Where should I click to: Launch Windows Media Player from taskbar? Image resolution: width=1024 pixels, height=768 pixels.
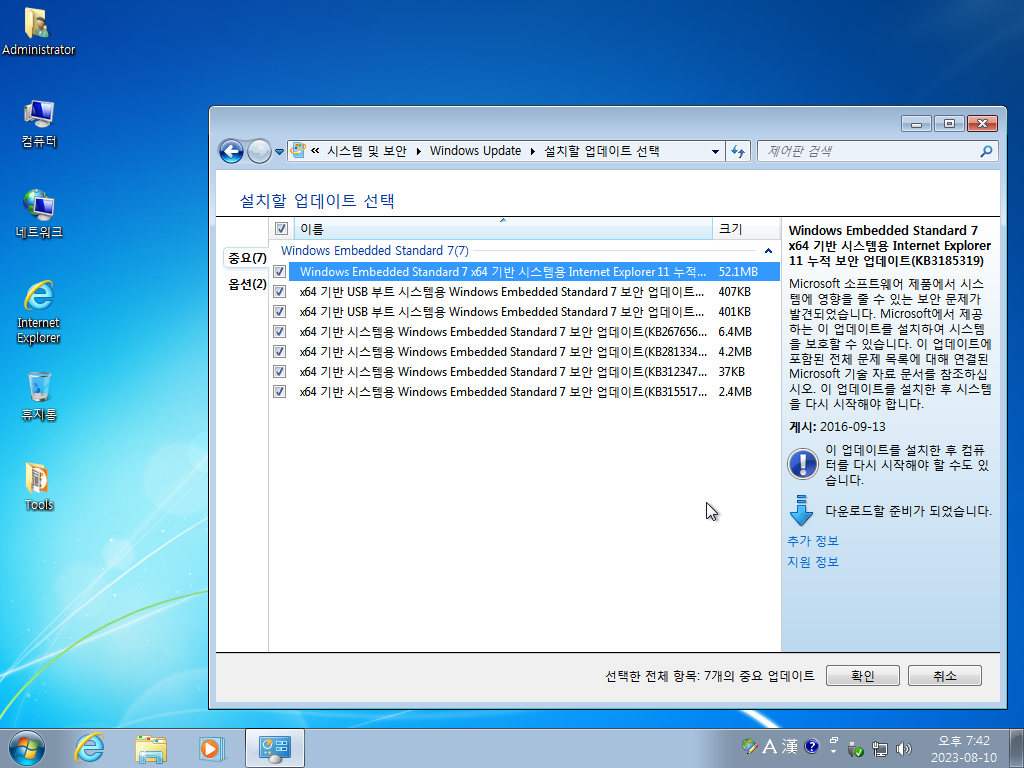tap(212, 748)
